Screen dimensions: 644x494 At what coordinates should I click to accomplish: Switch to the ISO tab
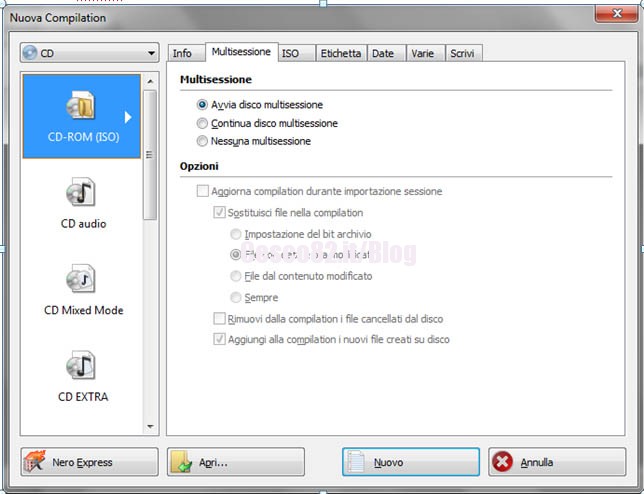296,53
